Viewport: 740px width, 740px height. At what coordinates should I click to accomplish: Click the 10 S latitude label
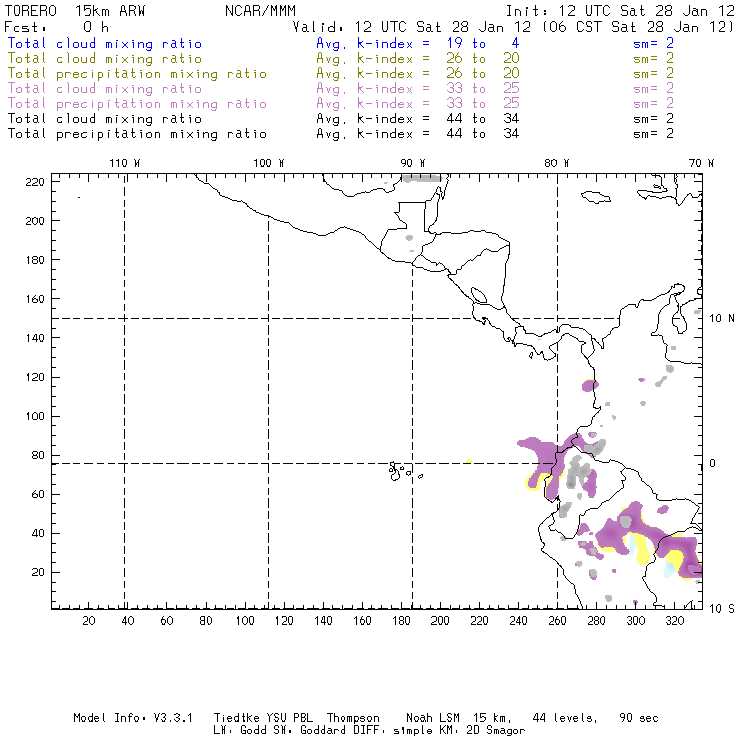coord(722,607)
